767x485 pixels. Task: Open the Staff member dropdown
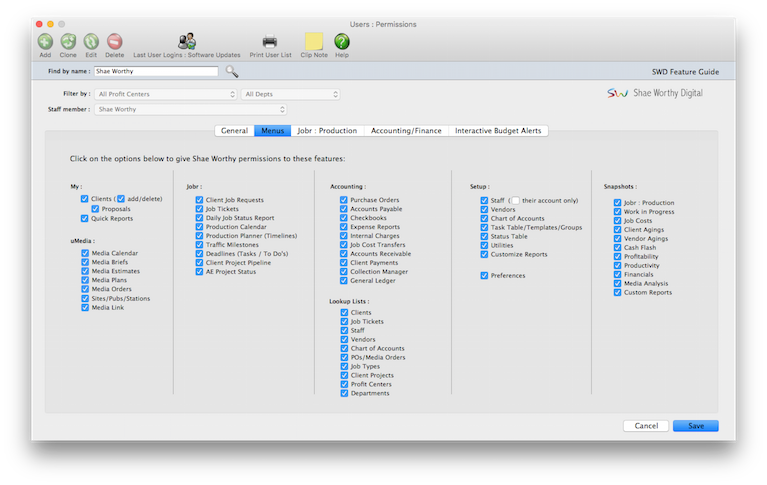[191, 109]
